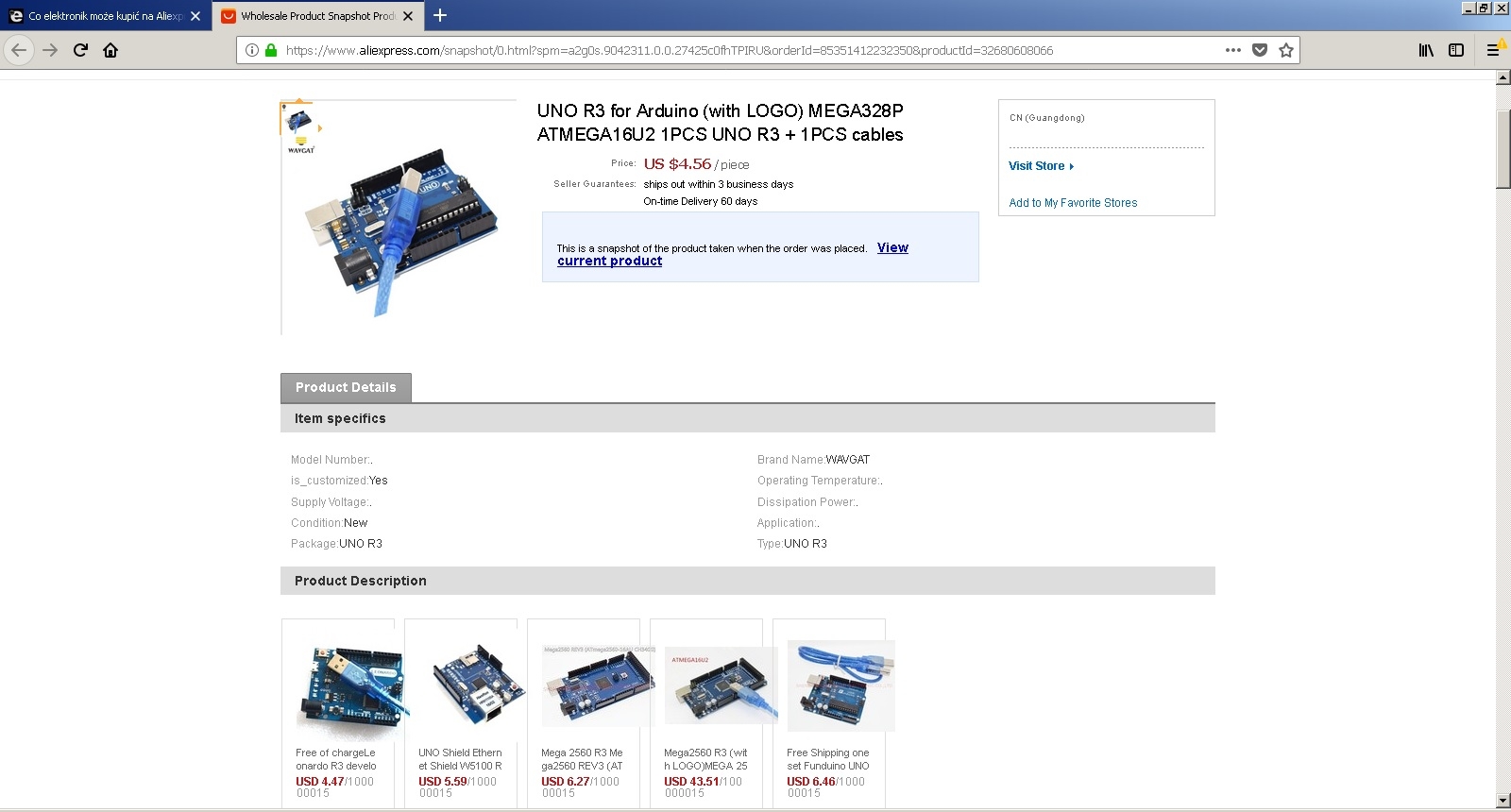Screen dimensions: 1511x812
Task: View the green padlock connection details
Action: pos(271,50)
